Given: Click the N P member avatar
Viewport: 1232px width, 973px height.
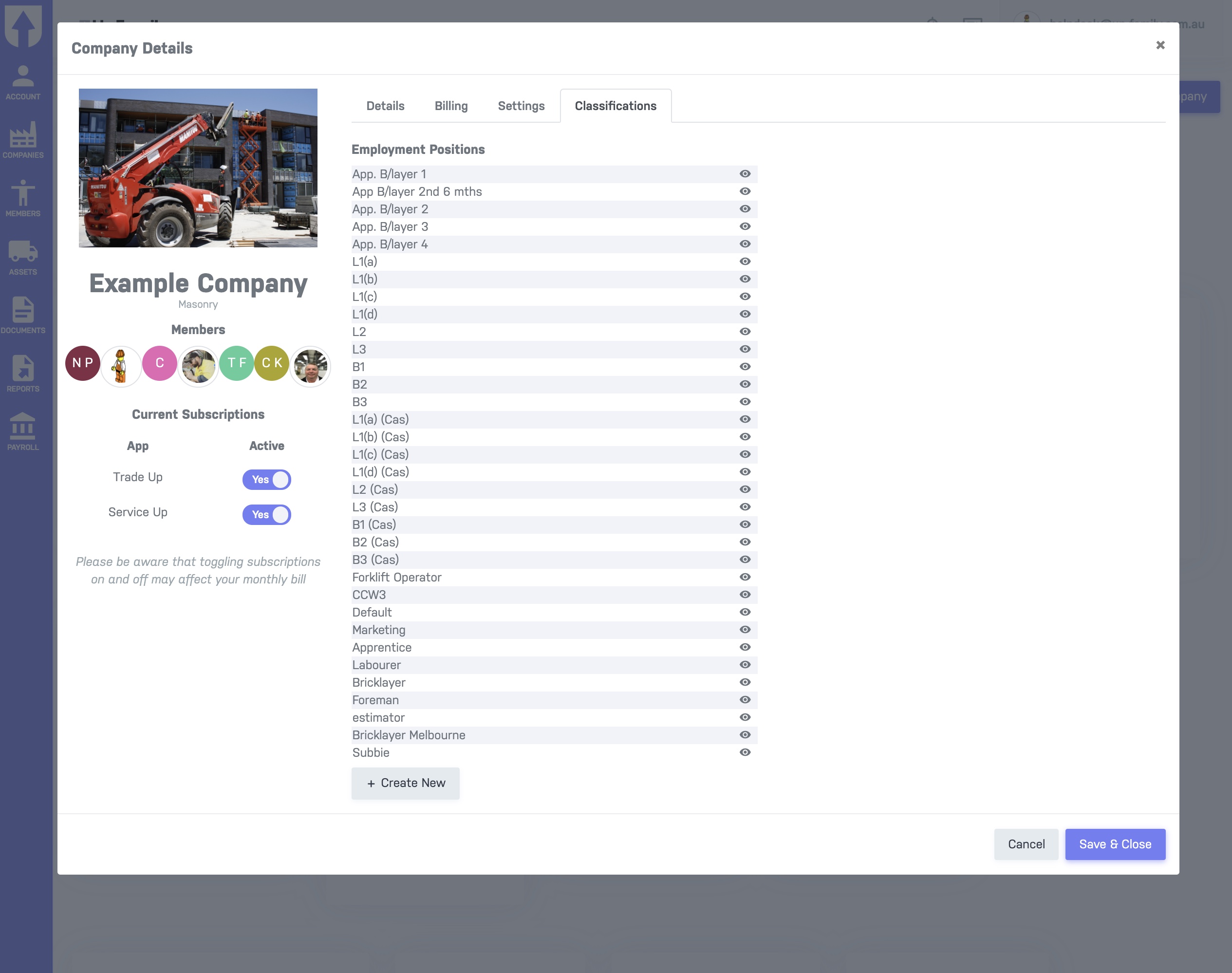Looking at the screenshot, I should coord(83,363).
